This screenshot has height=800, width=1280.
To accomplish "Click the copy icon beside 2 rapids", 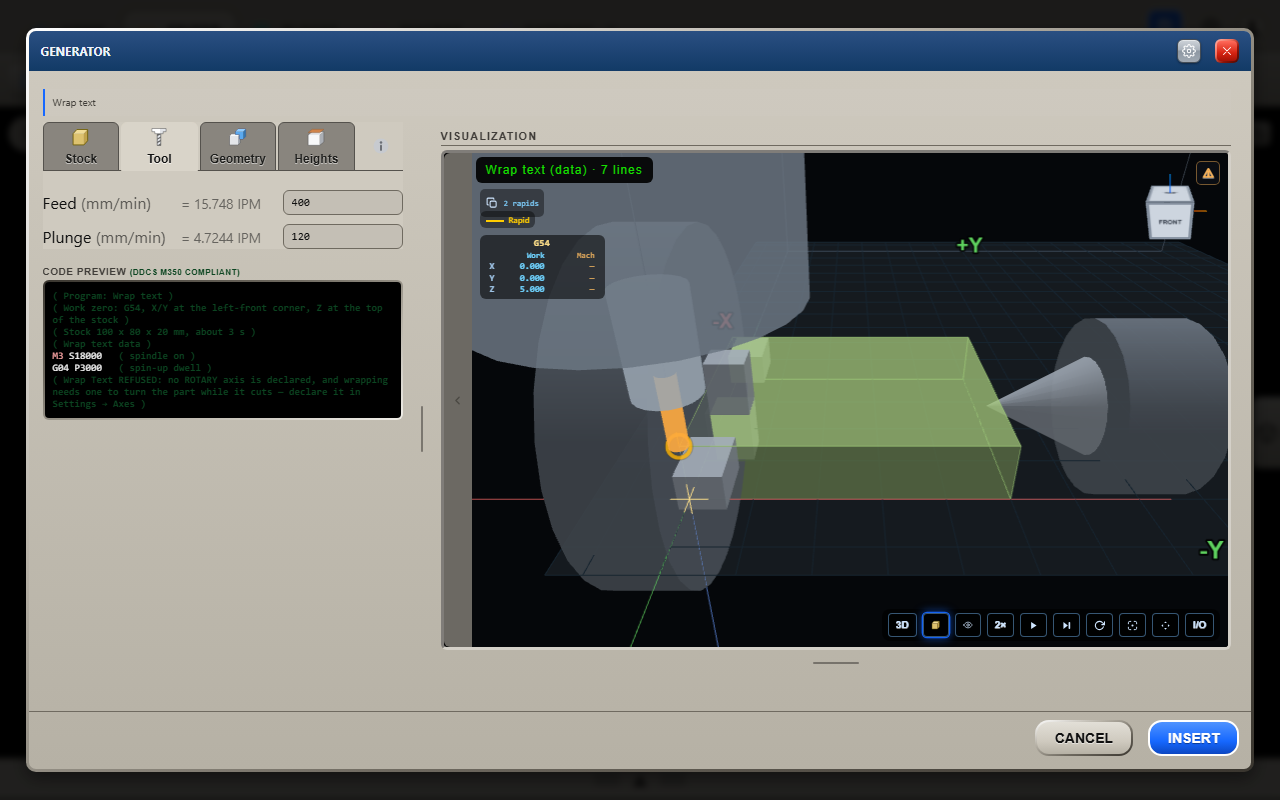I will (x=491, y=203).
